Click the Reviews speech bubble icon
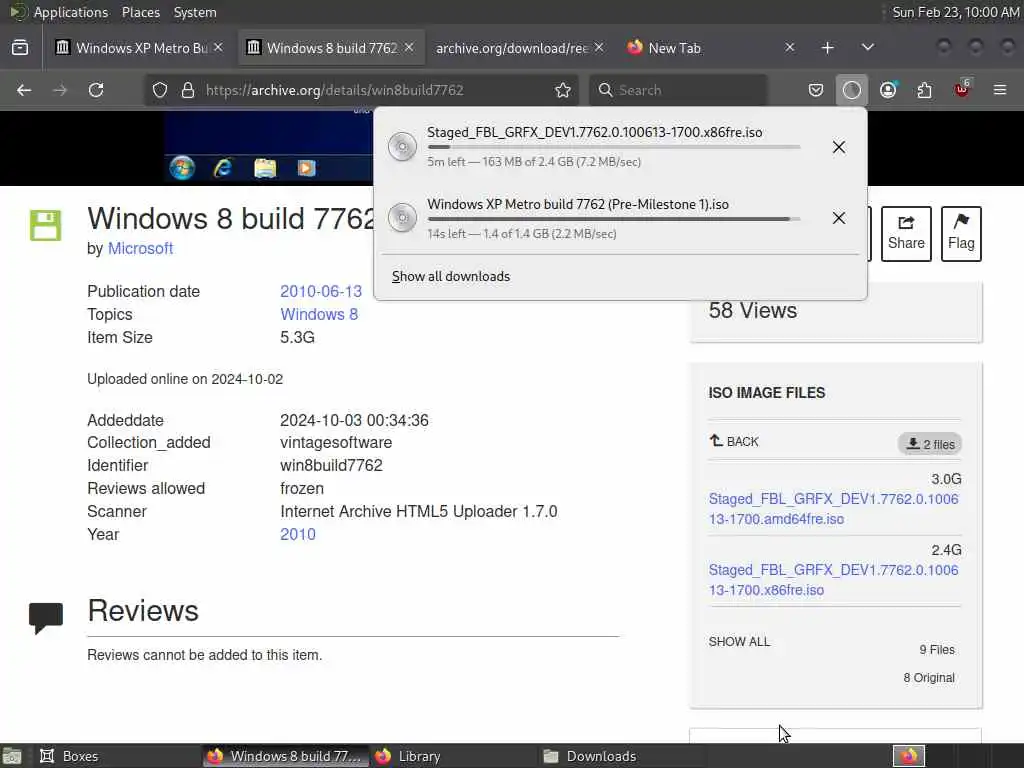This screenshot has width=1024, height=768. 46,618
